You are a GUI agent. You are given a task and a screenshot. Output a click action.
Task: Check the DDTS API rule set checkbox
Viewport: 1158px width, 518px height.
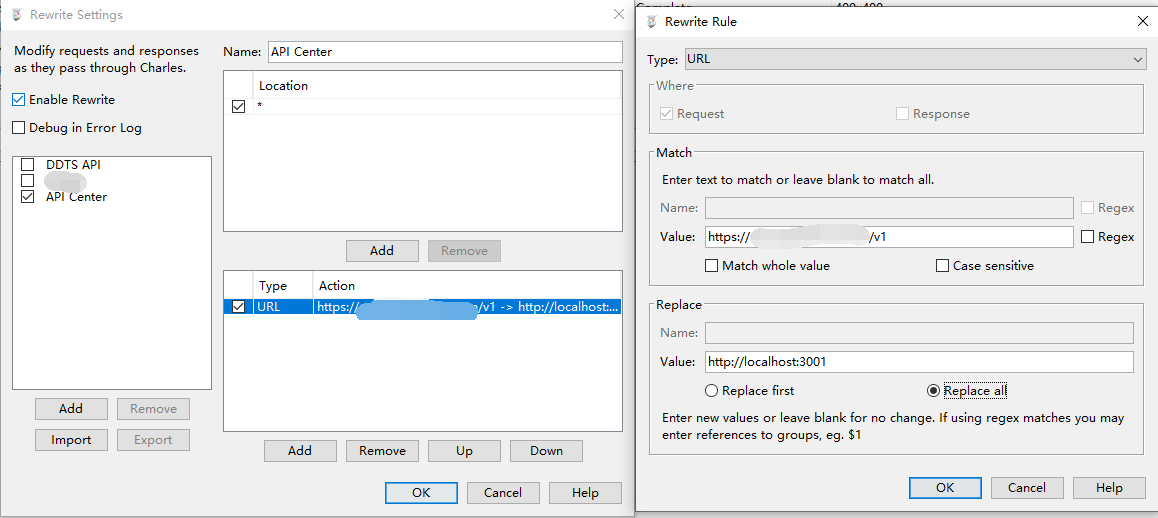point(28,165)
